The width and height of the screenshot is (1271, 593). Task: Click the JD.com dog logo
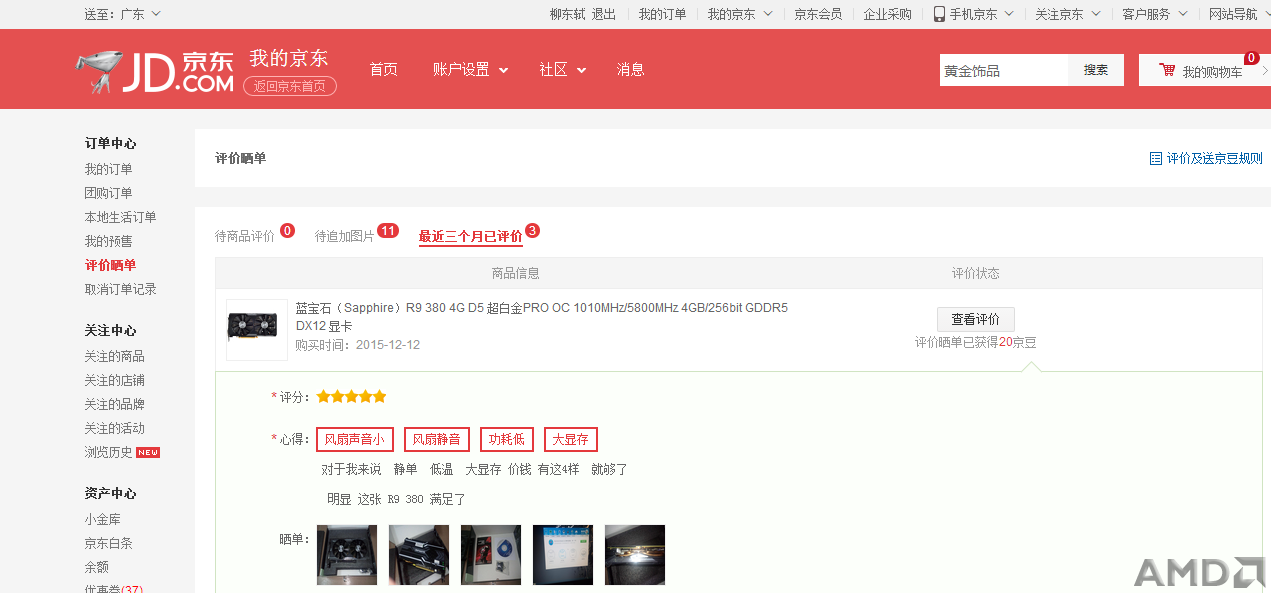click(155, 71)
